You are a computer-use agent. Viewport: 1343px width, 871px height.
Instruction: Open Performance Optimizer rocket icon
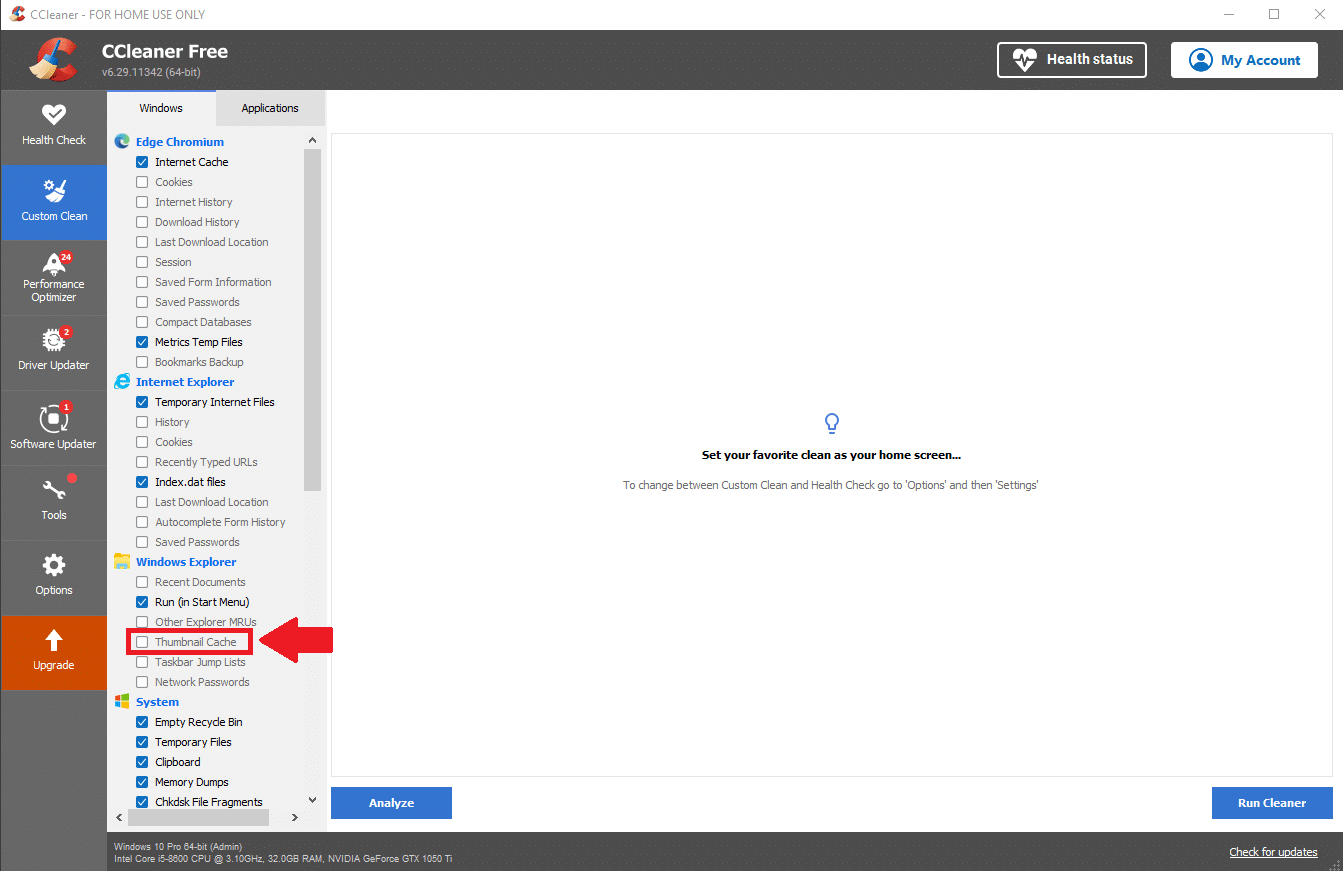click(x=54, y=263)
